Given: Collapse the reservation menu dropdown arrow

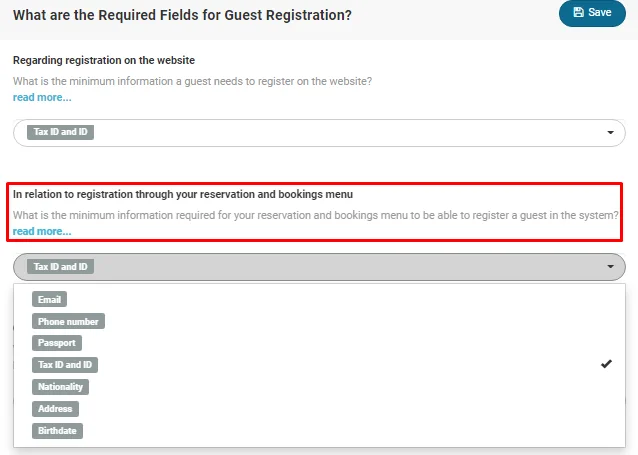Looking at the screenshot, I should coord(610,267).
